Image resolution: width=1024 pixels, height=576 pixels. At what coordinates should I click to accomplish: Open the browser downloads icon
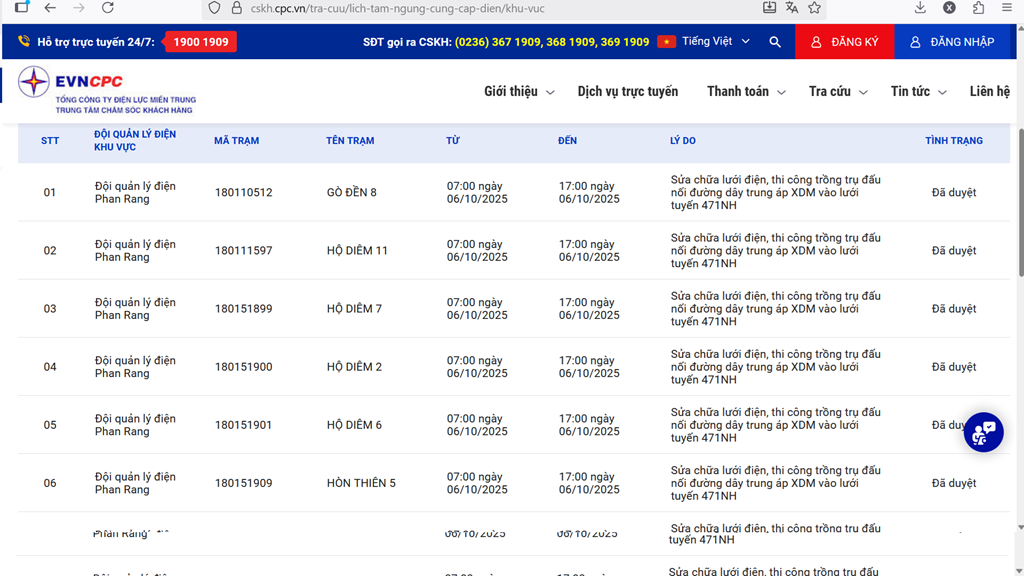point(920,8)
